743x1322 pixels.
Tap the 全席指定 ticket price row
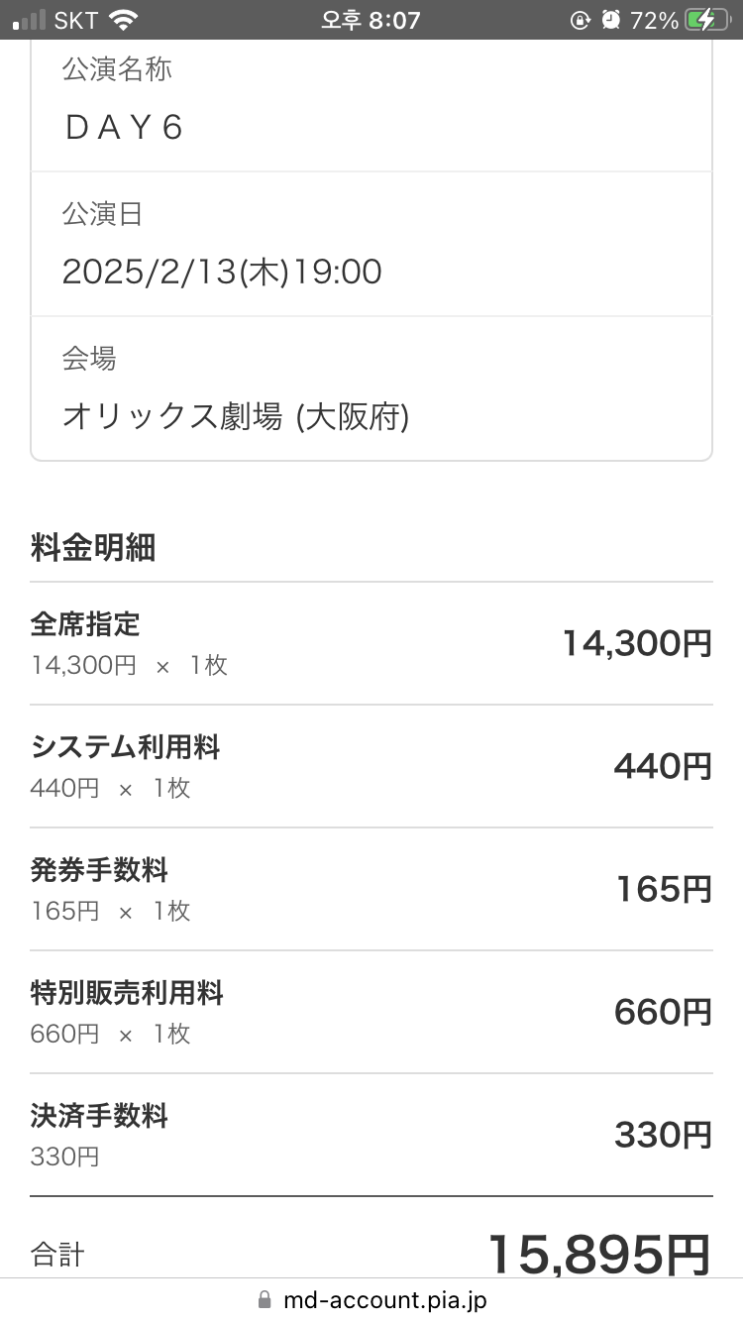tap(371, 643)
